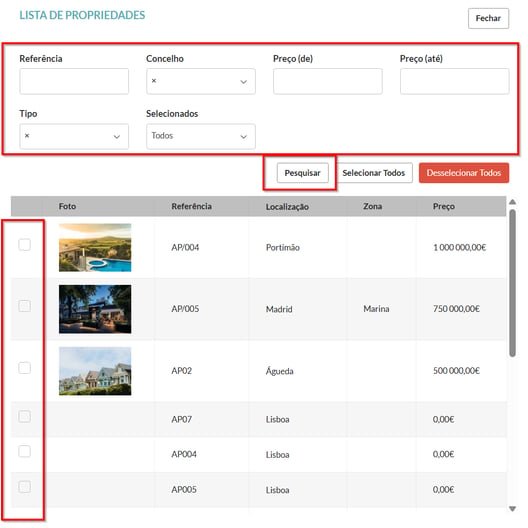Expand the Concelho dropdown
The height and width of the screenshot is (528, 528).
[x=243, y=82]
